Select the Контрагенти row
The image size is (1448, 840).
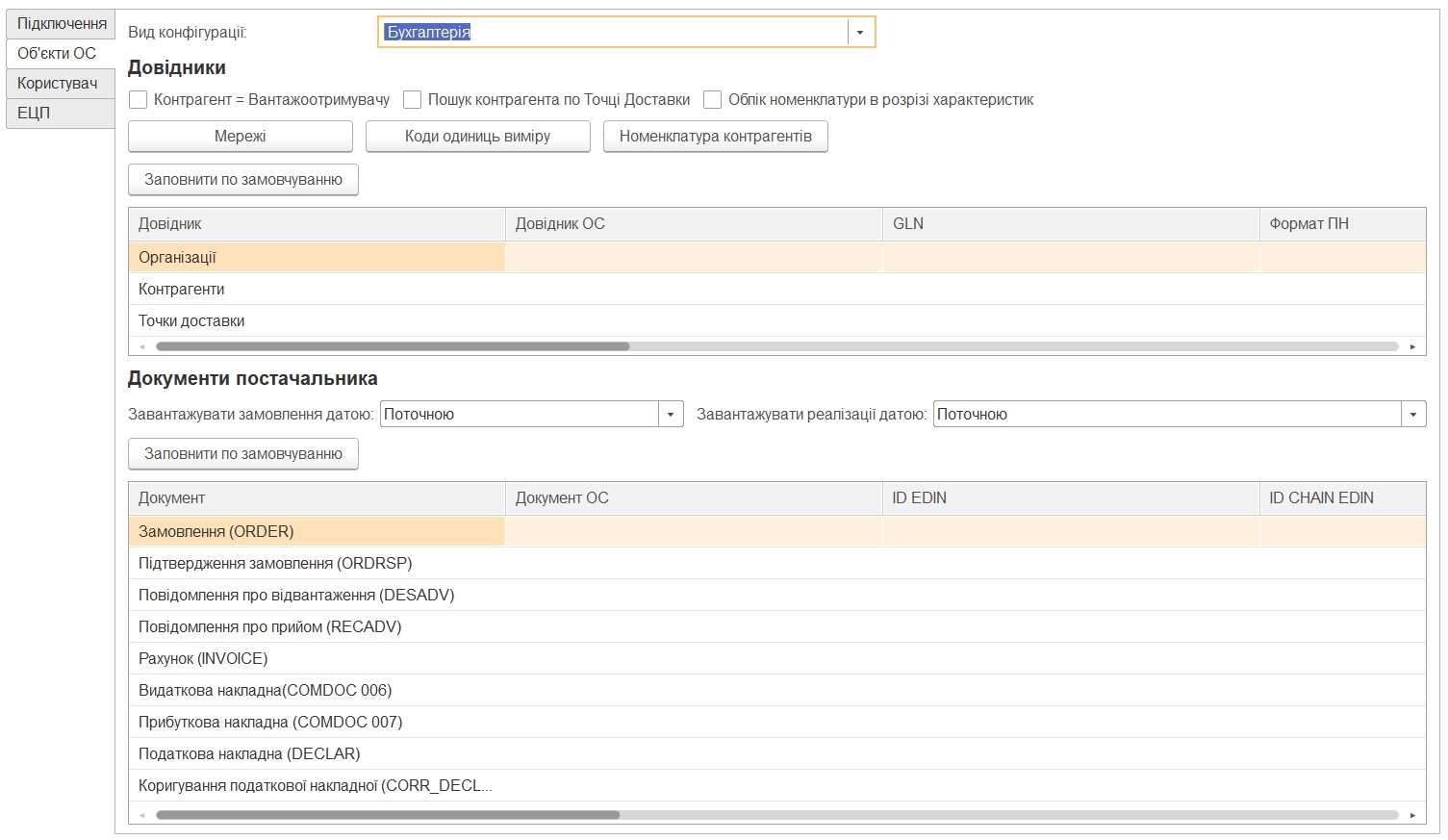(x=776, y=289)
